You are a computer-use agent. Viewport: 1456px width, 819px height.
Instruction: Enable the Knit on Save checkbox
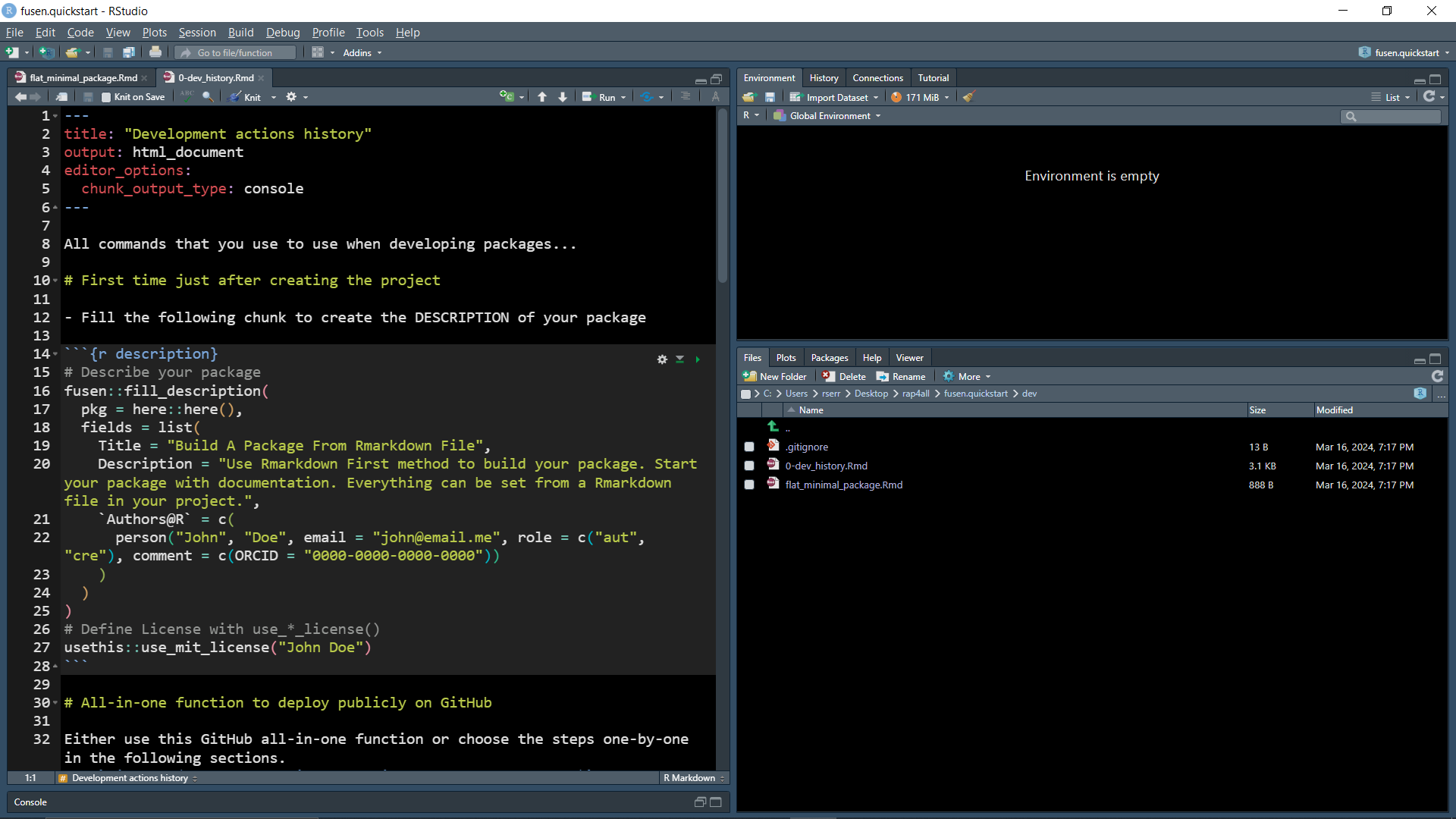tap(106, 97)
